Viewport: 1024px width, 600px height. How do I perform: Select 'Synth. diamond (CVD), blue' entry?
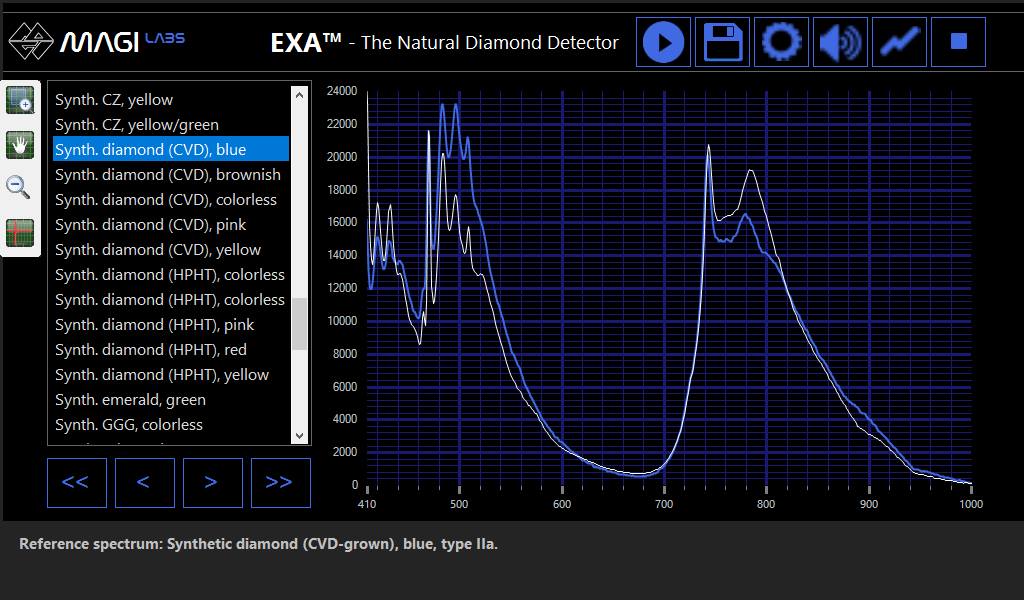click(x=170, y=150)
